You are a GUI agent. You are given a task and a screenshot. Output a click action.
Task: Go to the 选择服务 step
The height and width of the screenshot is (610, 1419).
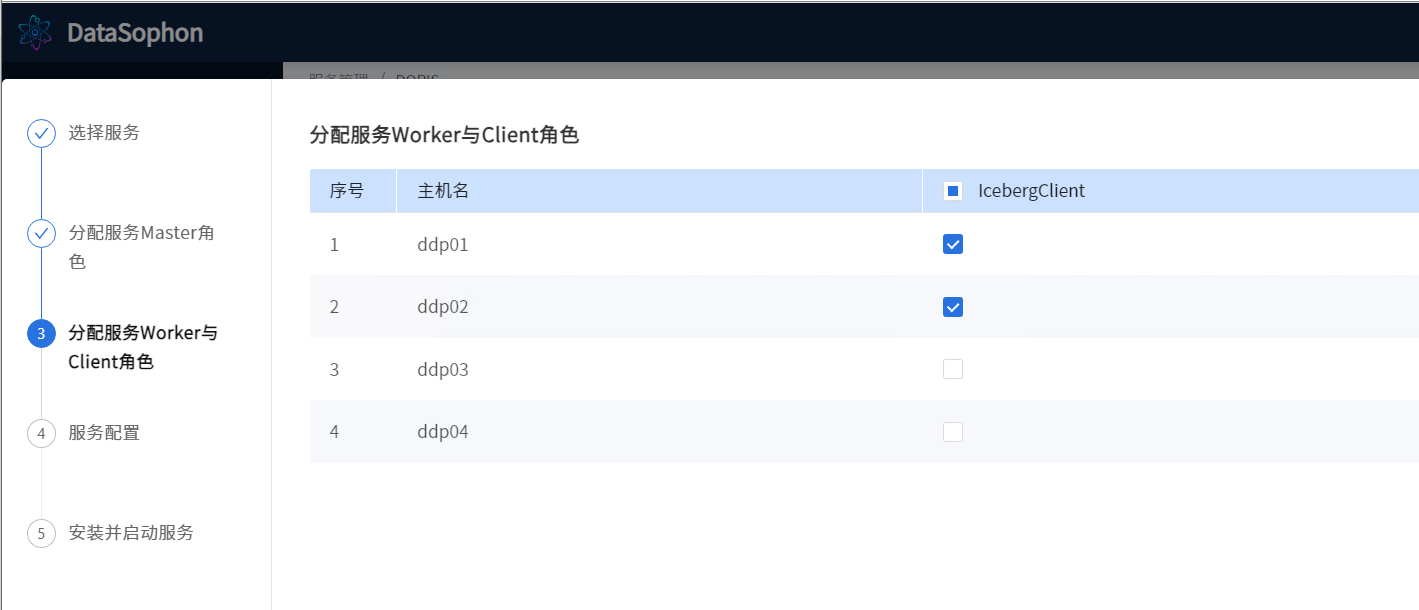coord(104,132)
